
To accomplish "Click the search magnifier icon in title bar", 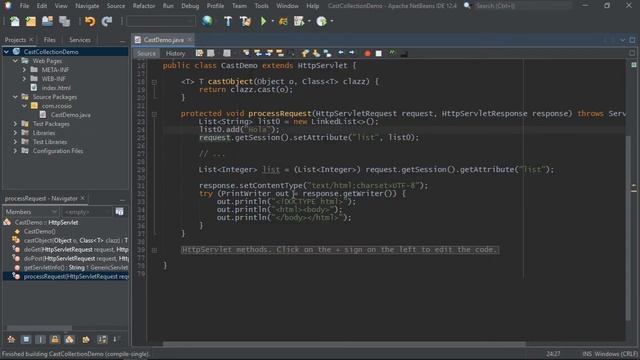I will coord(467,6).
